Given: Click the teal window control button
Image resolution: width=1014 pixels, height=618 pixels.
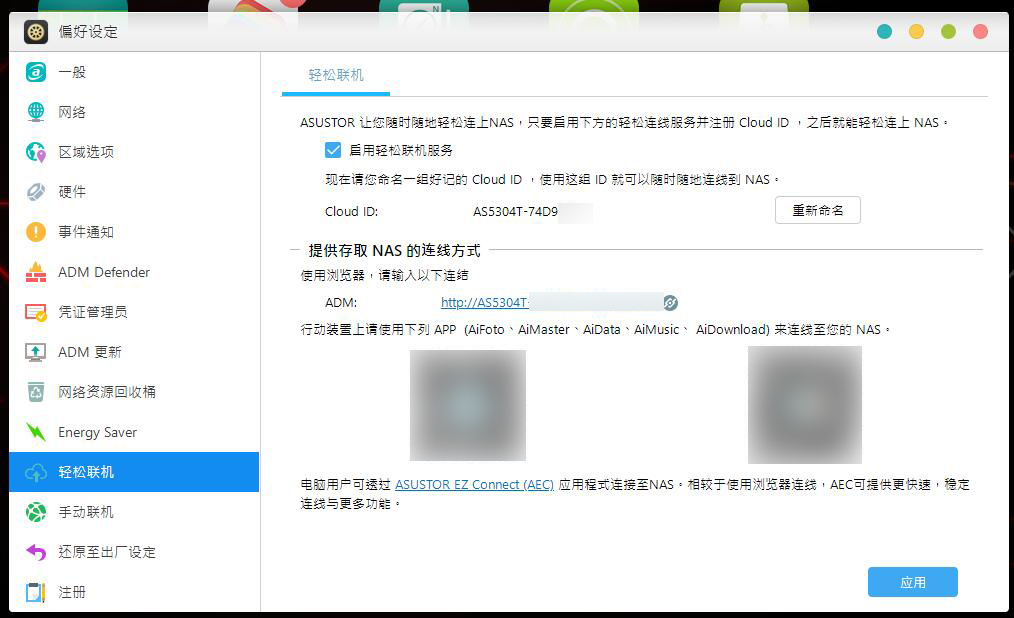Looking at the screenshot, I should pos(884,32).
